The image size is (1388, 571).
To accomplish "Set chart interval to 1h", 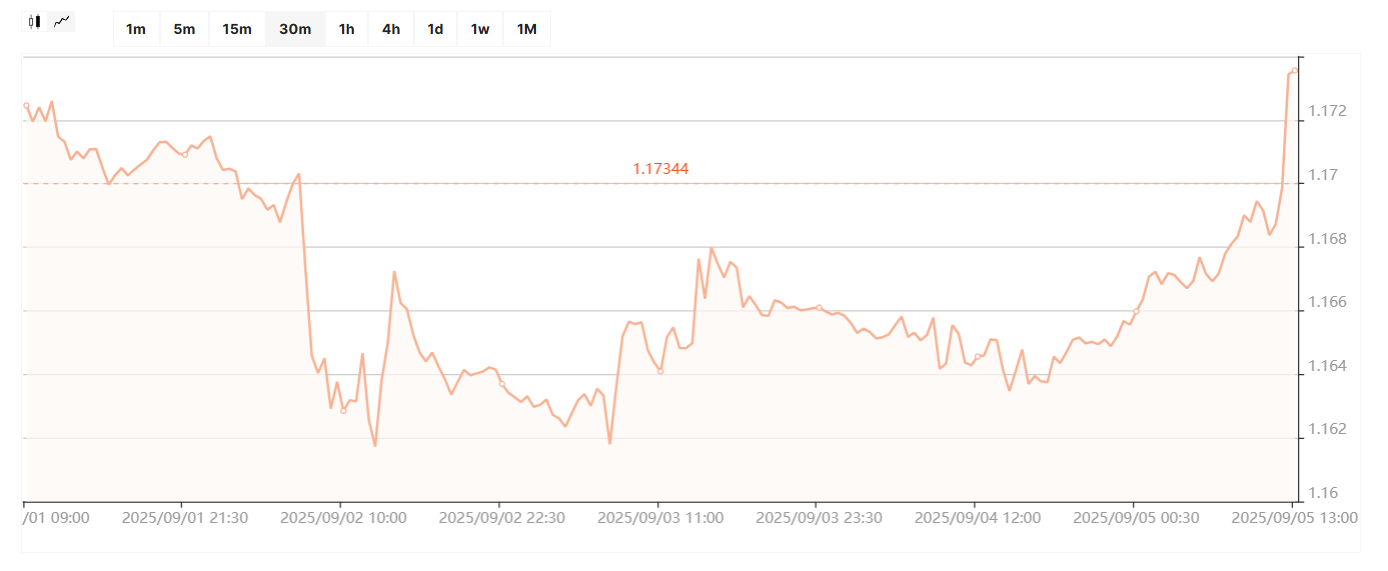I will pyautogui.click(x=346, y=29).
